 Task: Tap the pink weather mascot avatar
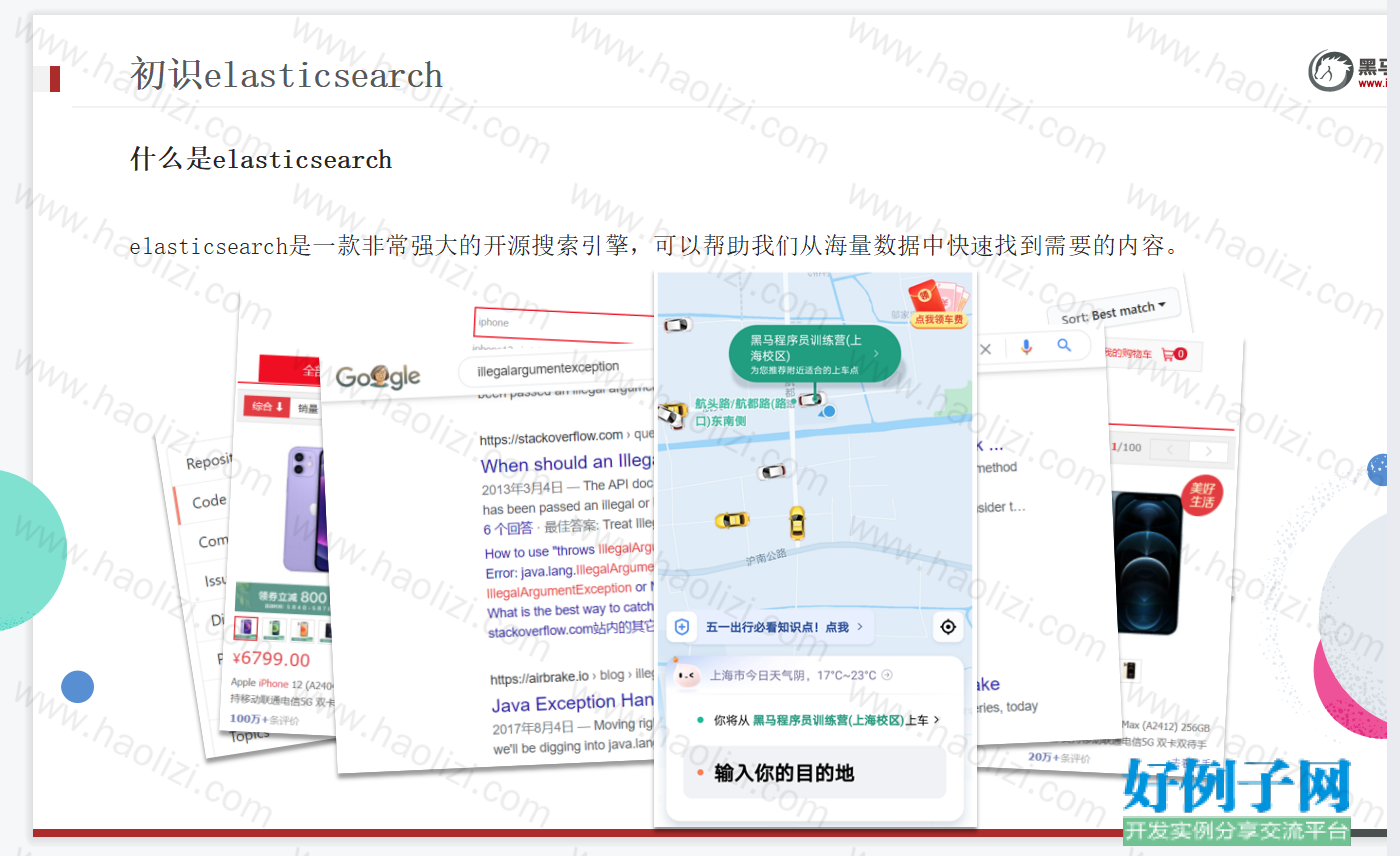(x=686, y=674)
